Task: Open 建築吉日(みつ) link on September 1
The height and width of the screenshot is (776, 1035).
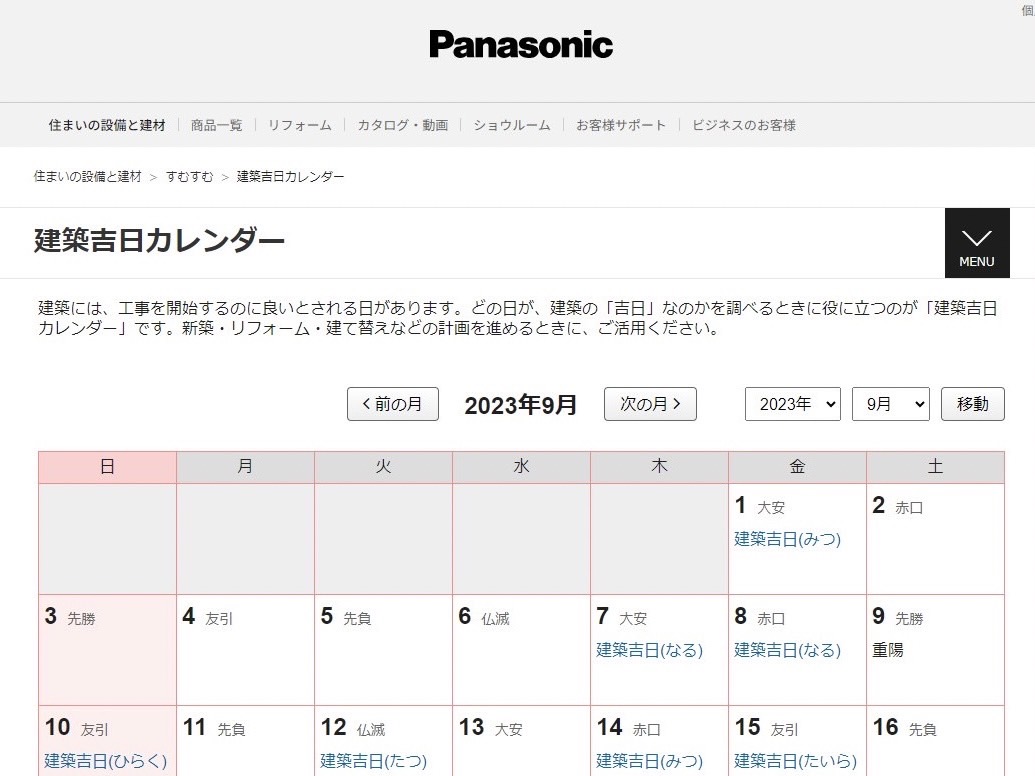Action: pos(787,539)
